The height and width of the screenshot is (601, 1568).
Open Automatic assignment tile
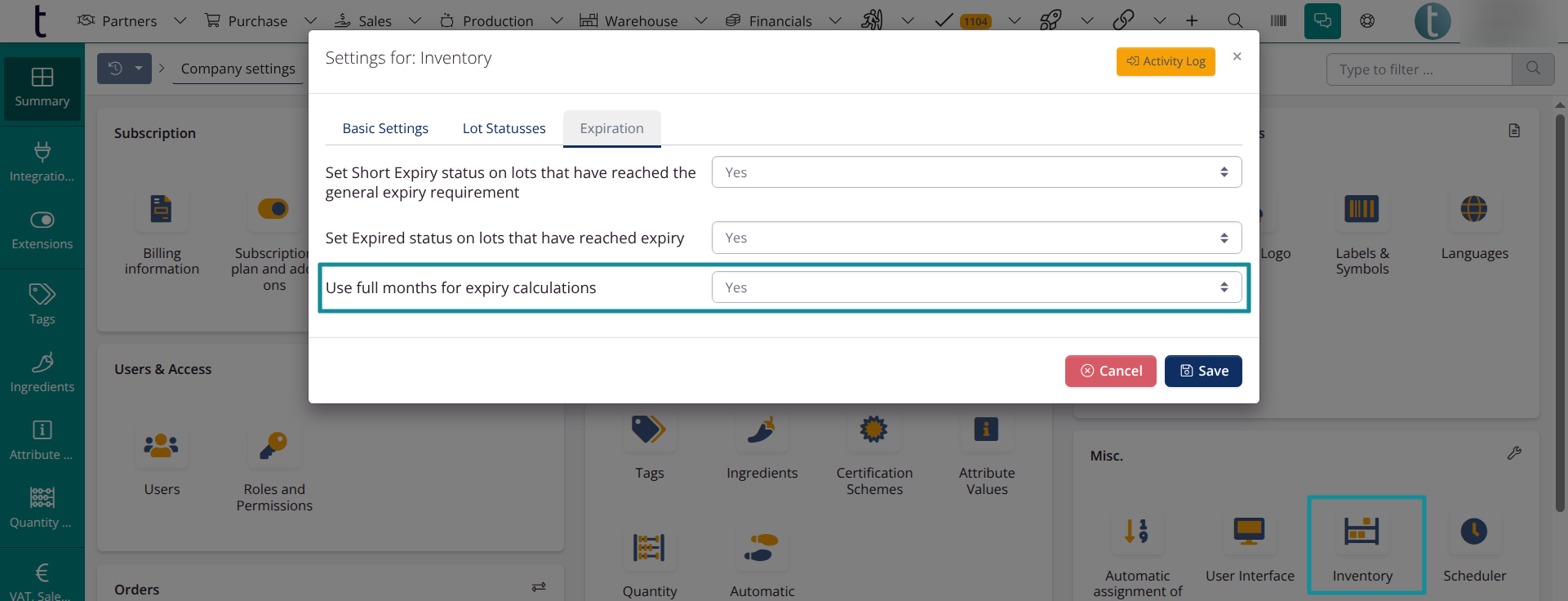[x=1137, y=555]
